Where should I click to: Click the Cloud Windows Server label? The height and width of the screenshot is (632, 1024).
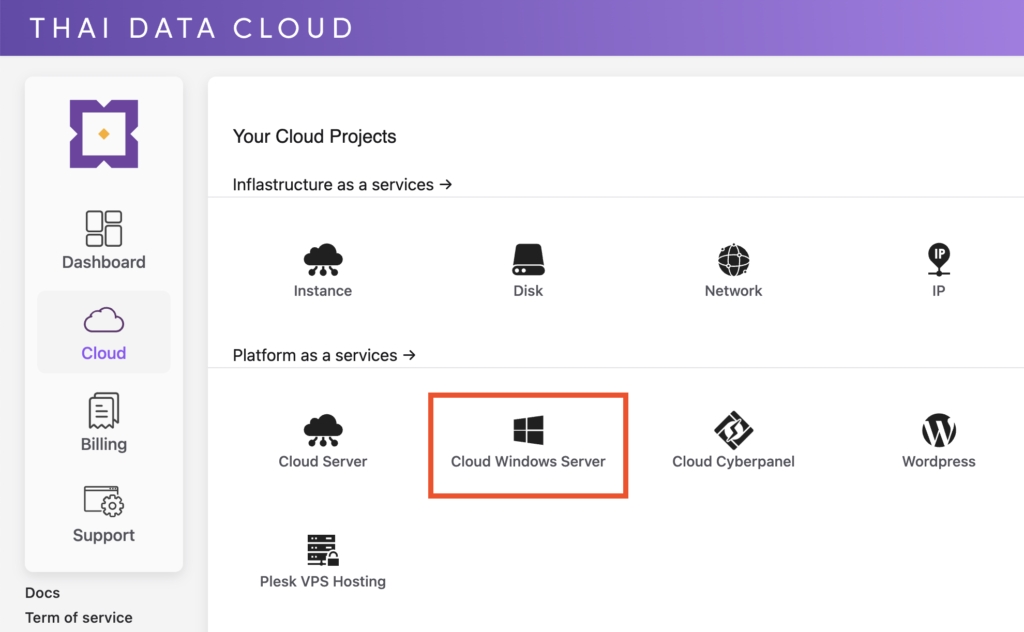pyautogui.click(x=528, y=462)
